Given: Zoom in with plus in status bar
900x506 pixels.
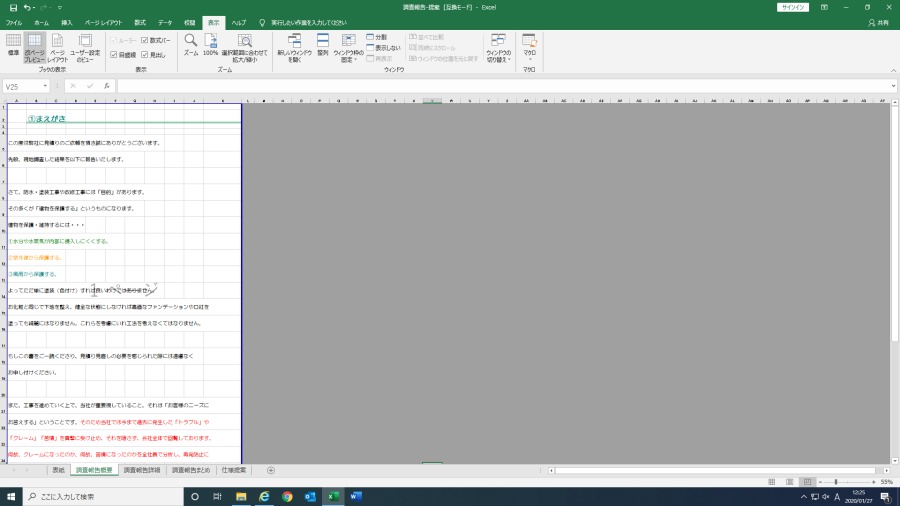Looking at the screenshot, I should 874,482.
